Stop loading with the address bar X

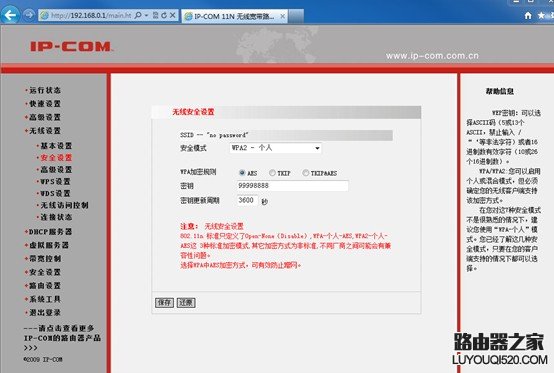tap(172, 15)
